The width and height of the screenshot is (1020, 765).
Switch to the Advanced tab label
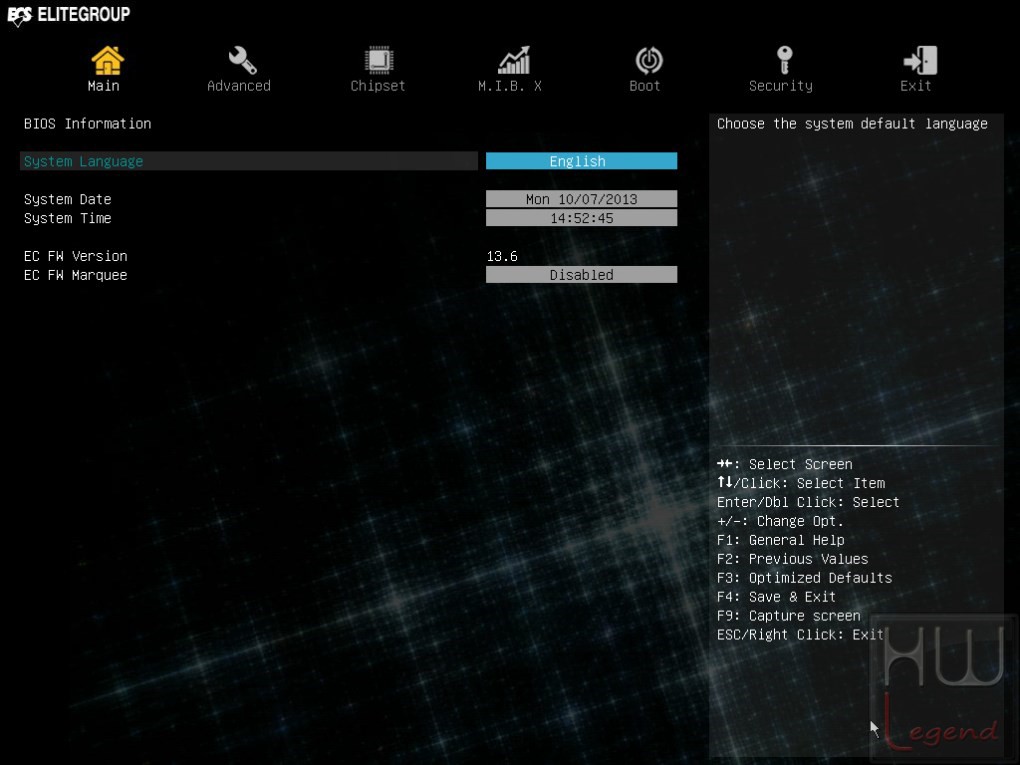pos(239,86)
